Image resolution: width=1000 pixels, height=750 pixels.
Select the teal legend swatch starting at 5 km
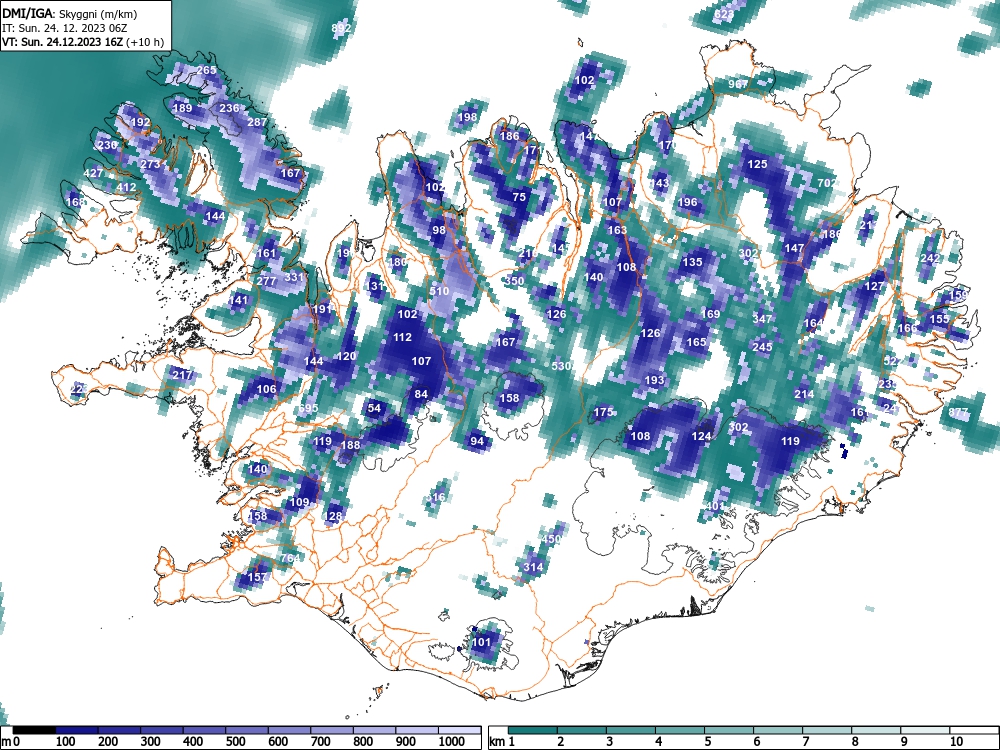[729, 730]
